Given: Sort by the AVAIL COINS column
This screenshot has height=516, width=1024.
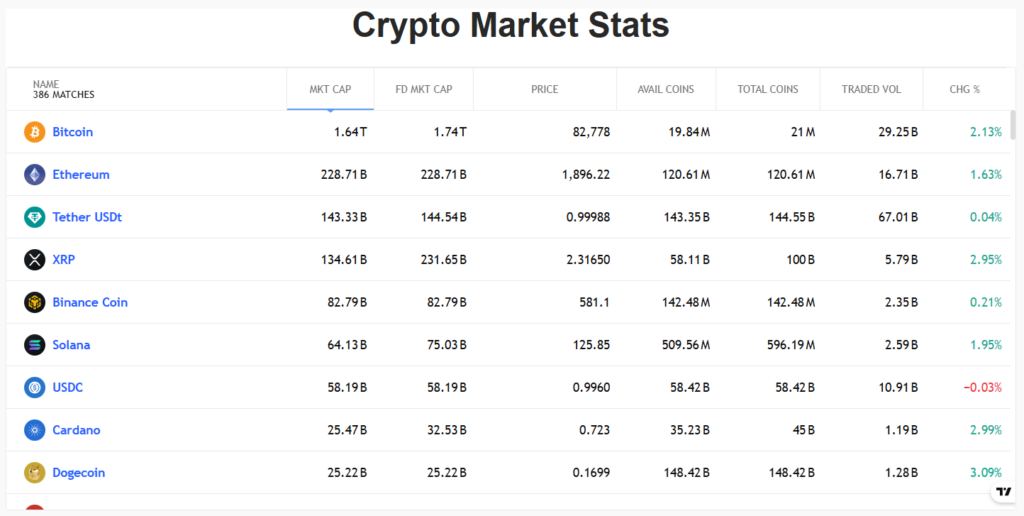Looking at the screenshot, I should coord(666,89).
